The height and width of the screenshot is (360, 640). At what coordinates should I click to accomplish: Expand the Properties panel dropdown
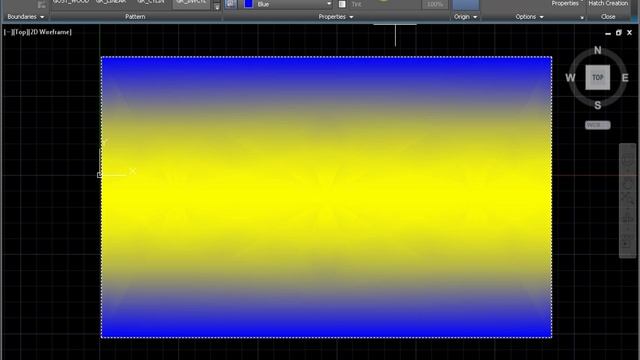click(x=336, y=17)
